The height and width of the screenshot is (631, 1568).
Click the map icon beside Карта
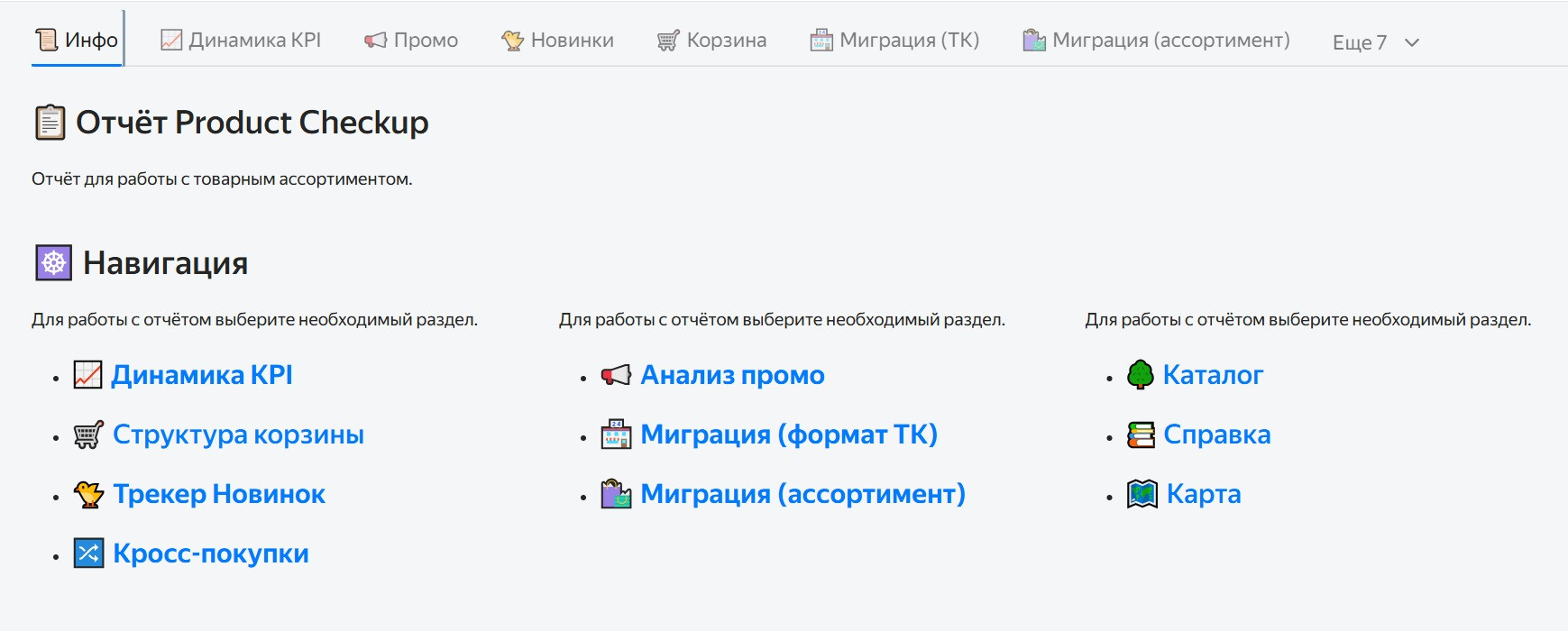pyautogui.click(x=1142, y=494)
